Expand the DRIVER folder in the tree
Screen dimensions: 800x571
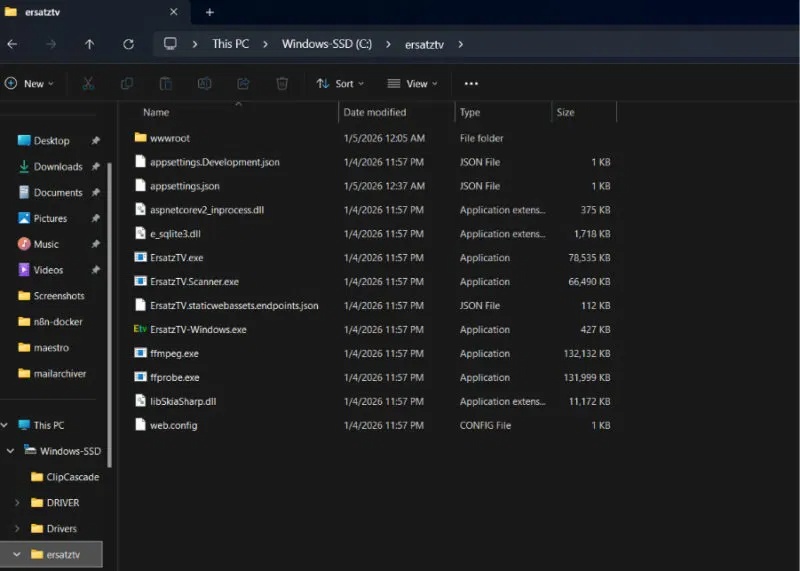(x=17, y=503)
